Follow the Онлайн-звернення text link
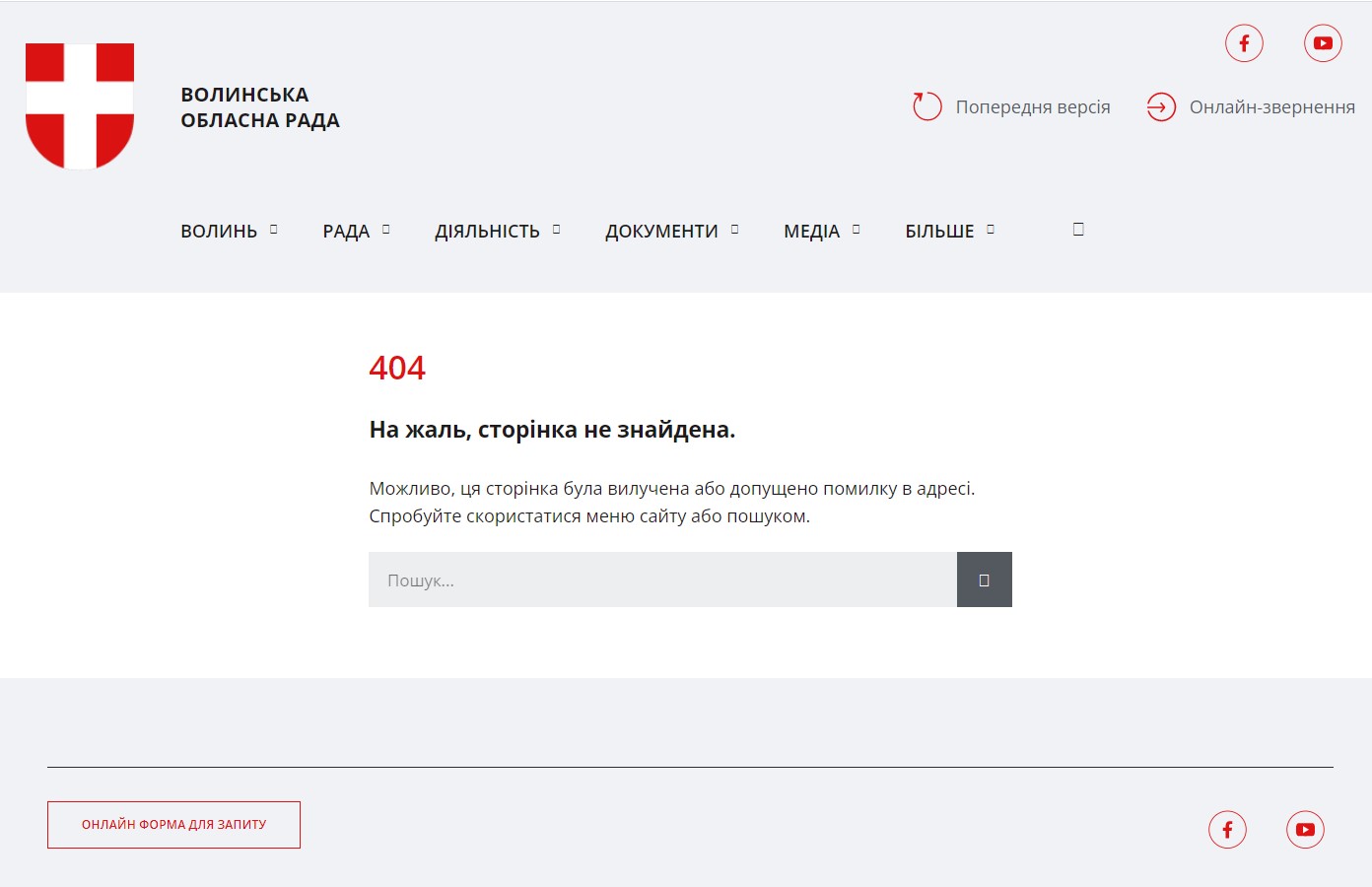The height and width of the screenshot is (887, 1372). (1271, 107)
